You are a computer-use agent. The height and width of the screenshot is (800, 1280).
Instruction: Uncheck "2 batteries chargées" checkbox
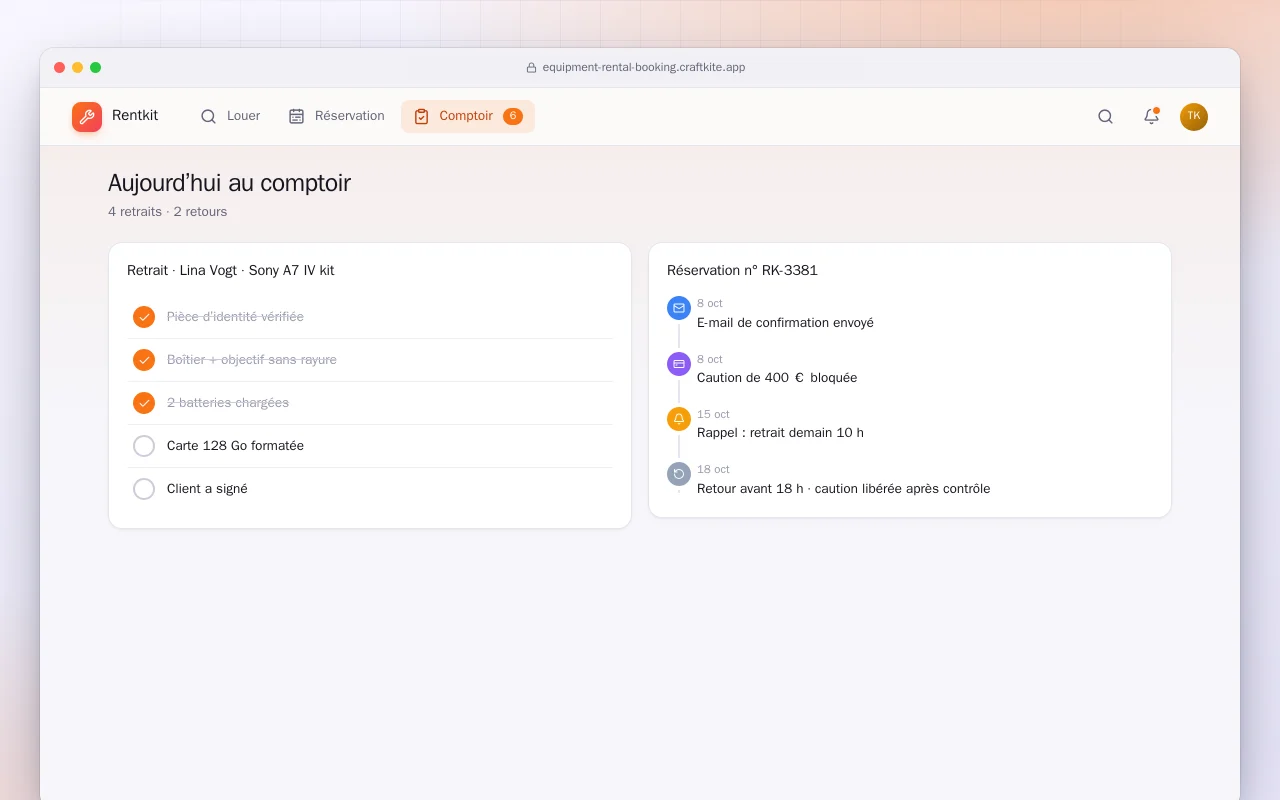(144, 403)
